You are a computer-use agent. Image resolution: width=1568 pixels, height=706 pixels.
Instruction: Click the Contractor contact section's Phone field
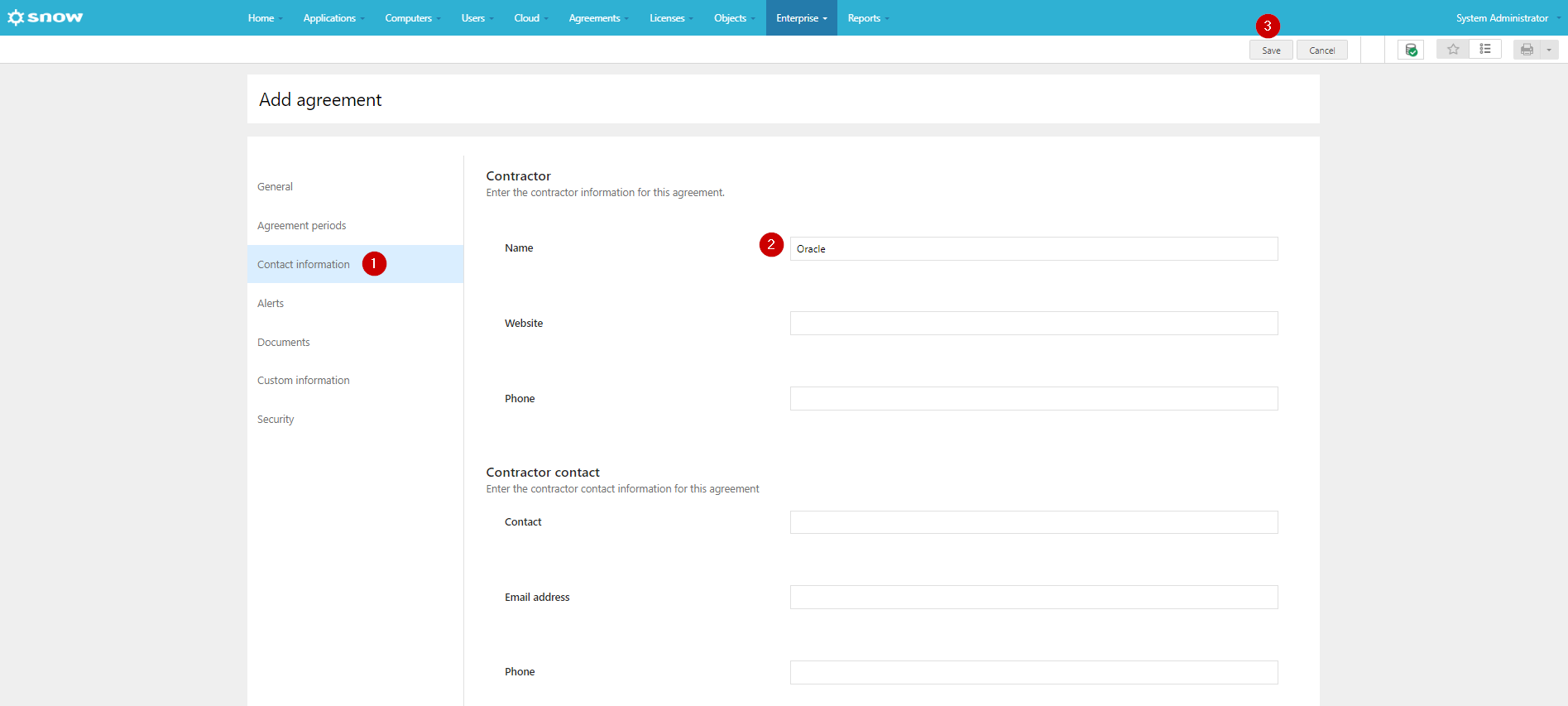pyautogui.click(x=1033, y=672)
